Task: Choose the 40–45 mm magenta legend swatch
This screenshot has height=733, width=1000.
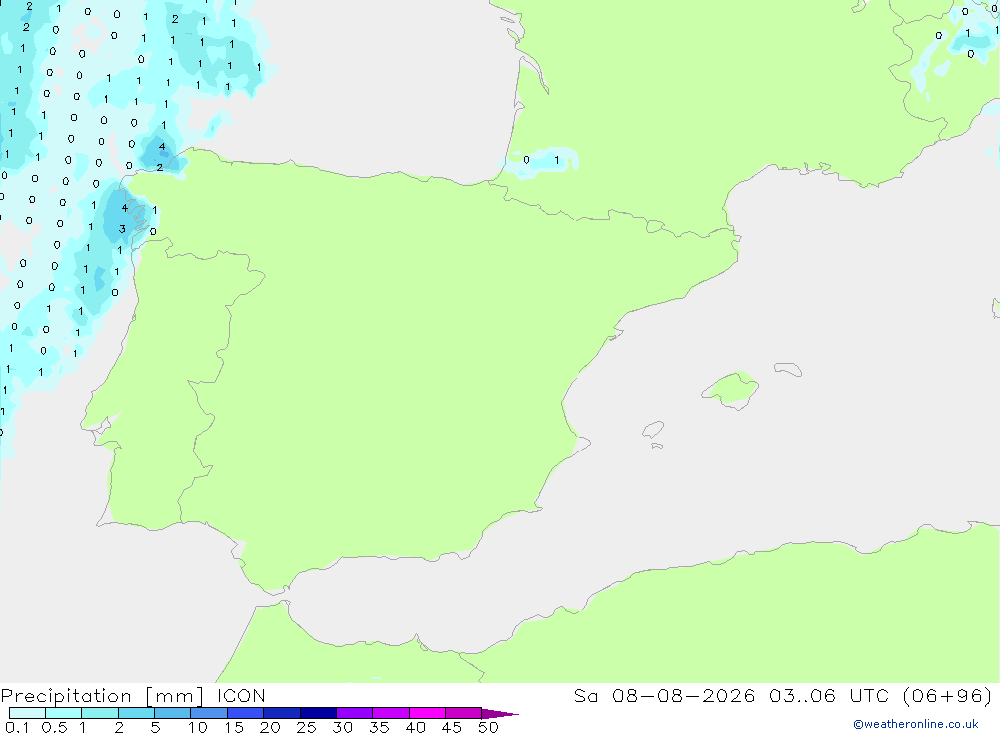Action: point(427,713)
